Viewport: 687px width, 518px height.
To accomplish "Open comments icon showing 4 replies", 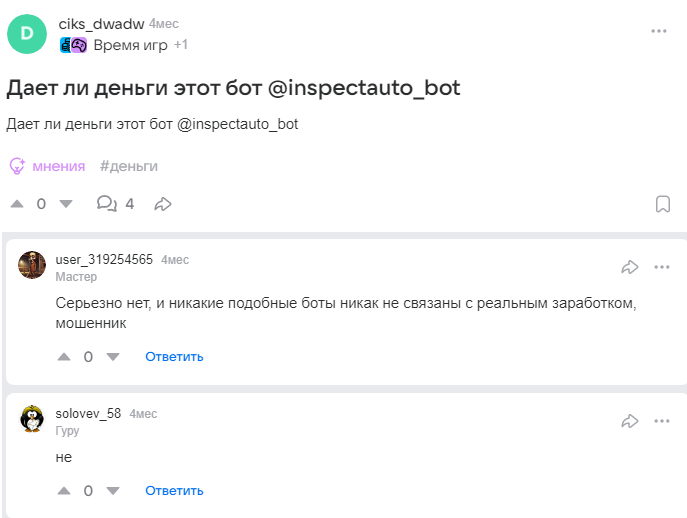I will [x=106, y=204].
